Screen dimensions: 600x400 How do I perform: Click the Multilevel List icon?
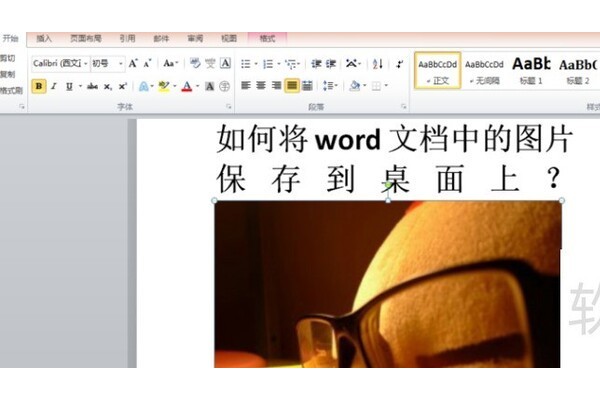(291, 64)
